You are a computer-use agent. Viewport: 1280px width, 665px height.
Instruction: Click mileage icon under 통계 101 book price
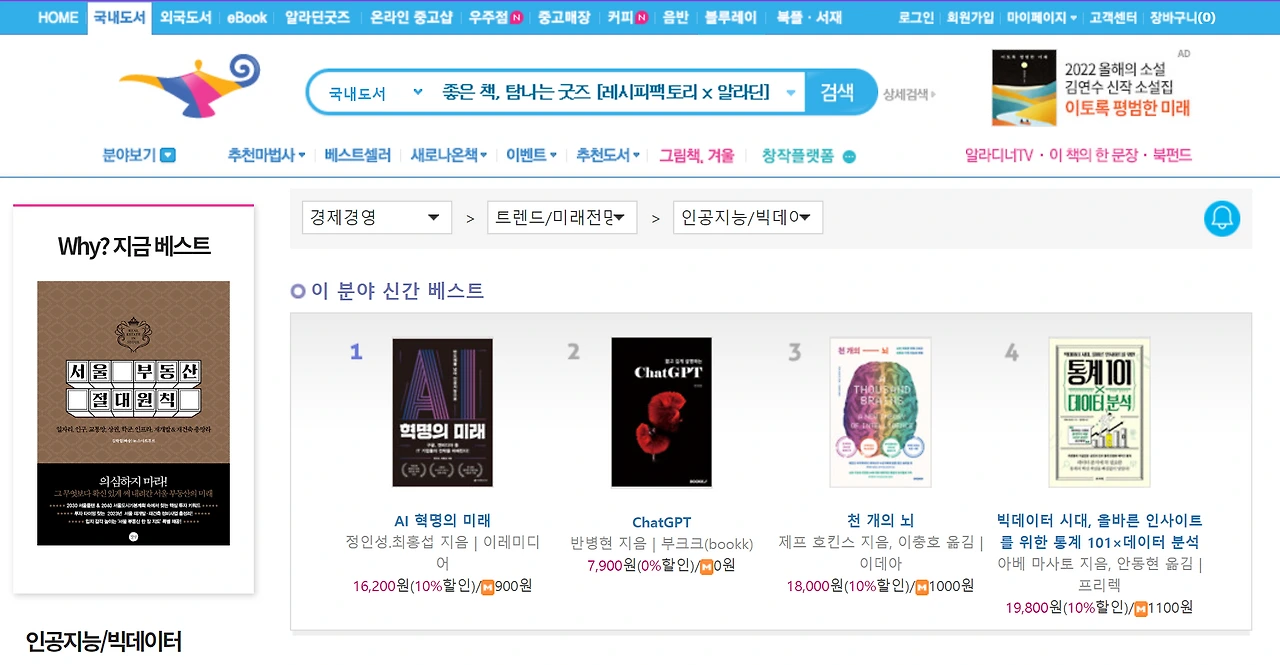[x=1141, y=608]
